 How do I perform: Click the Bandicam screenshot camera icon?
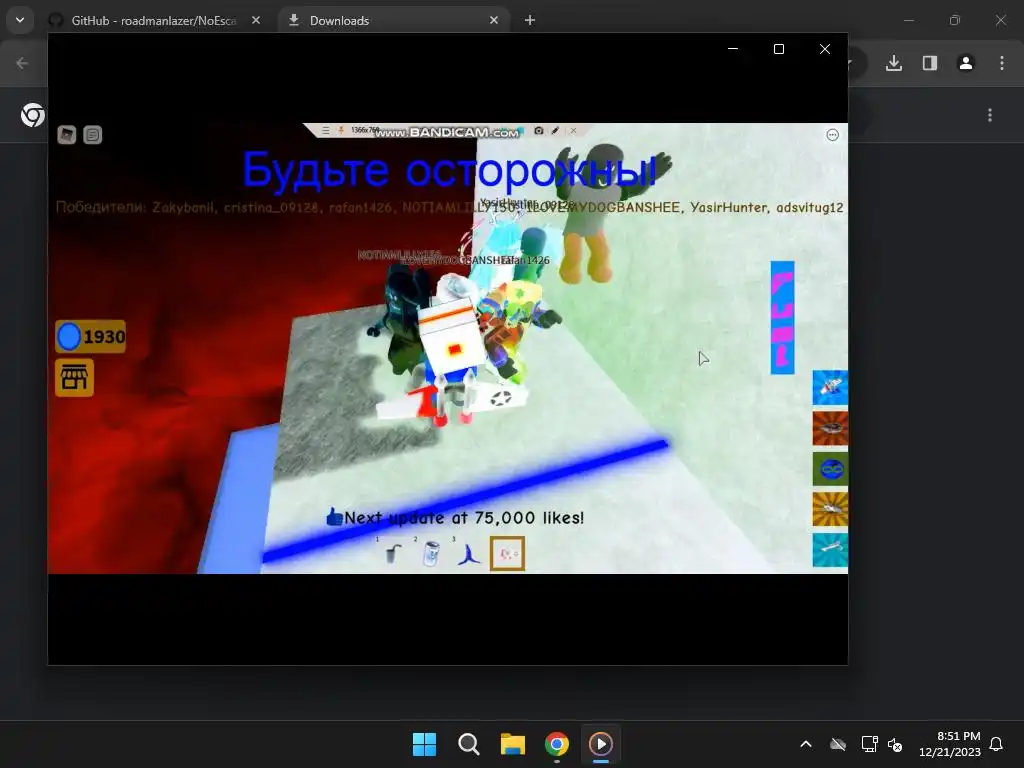click(539, 131)
